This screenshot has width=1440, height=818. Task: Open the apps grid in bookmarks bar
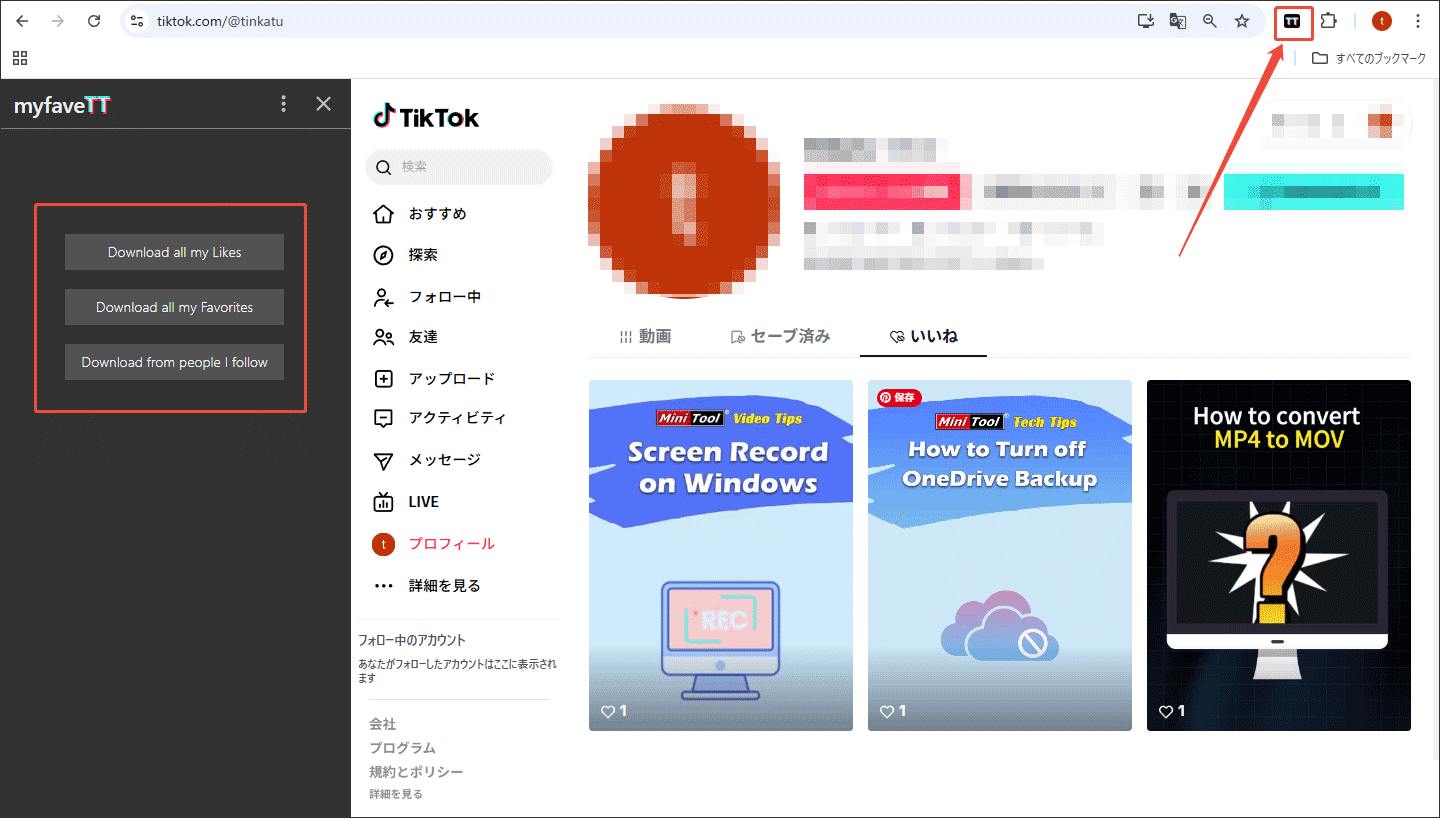coord(21,58)
